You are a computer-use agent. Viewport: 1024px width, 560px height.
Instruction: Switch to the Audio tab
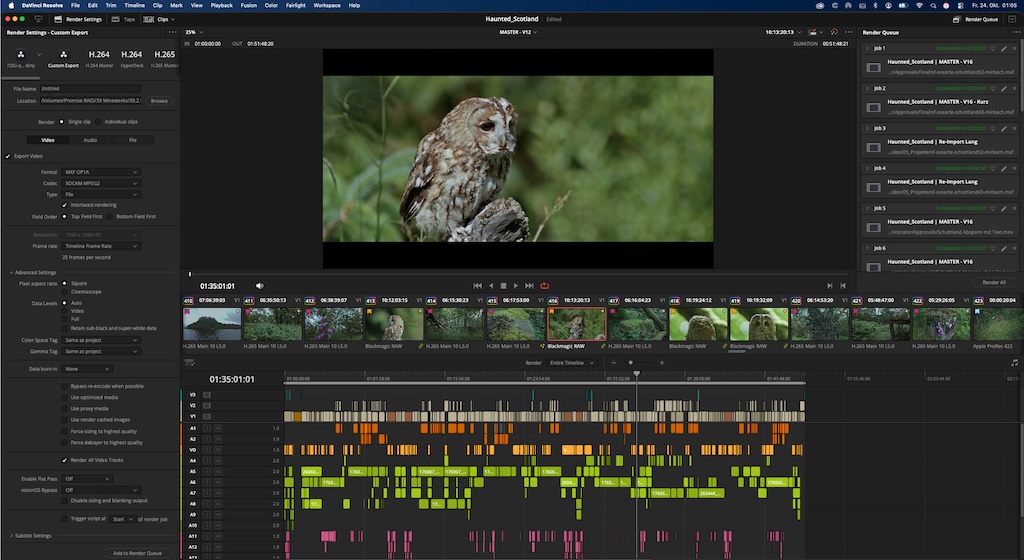pos(90,140)
